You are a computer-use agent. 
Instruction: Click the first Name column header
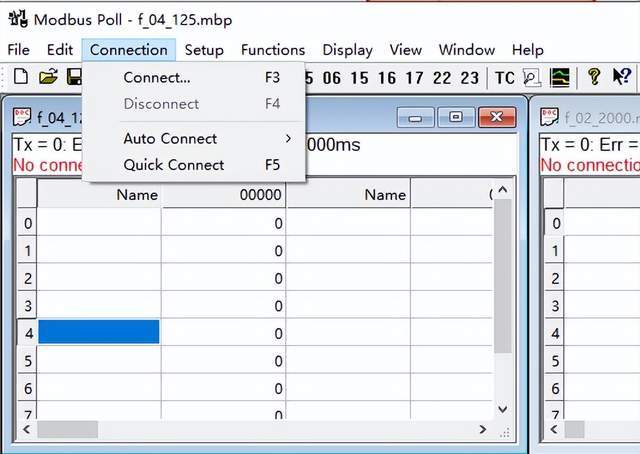click(99, 194)
